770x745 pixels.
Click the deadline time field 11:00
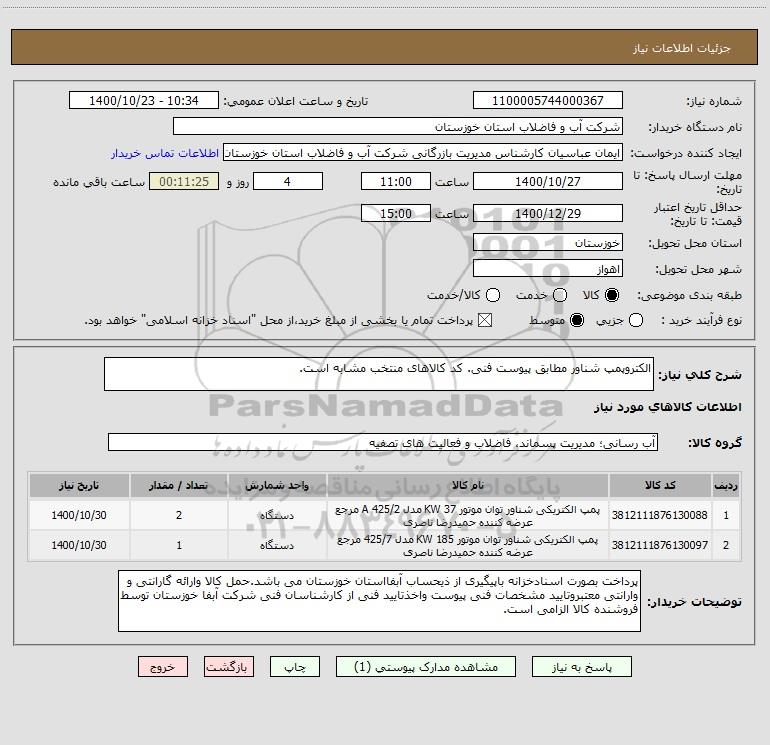click(x=396, y=181)
